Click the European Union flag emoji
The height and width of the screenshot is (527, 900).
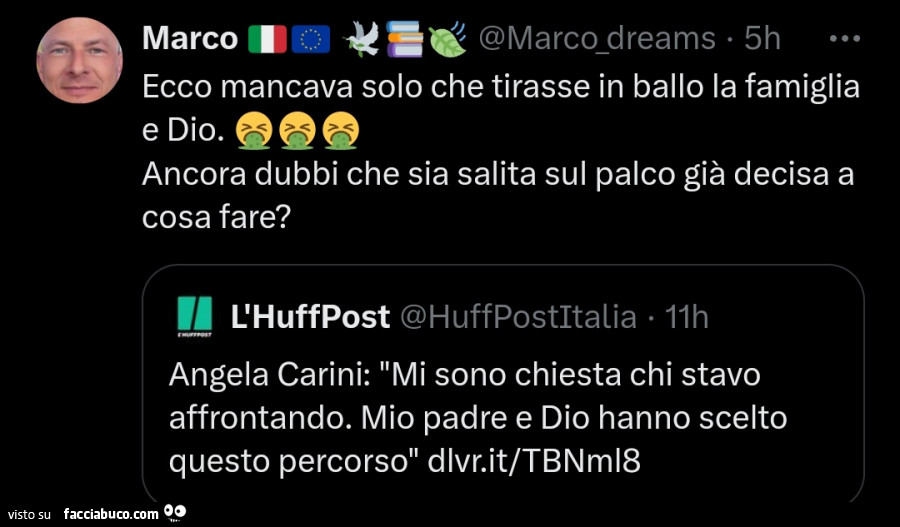(x=311, y=39)
